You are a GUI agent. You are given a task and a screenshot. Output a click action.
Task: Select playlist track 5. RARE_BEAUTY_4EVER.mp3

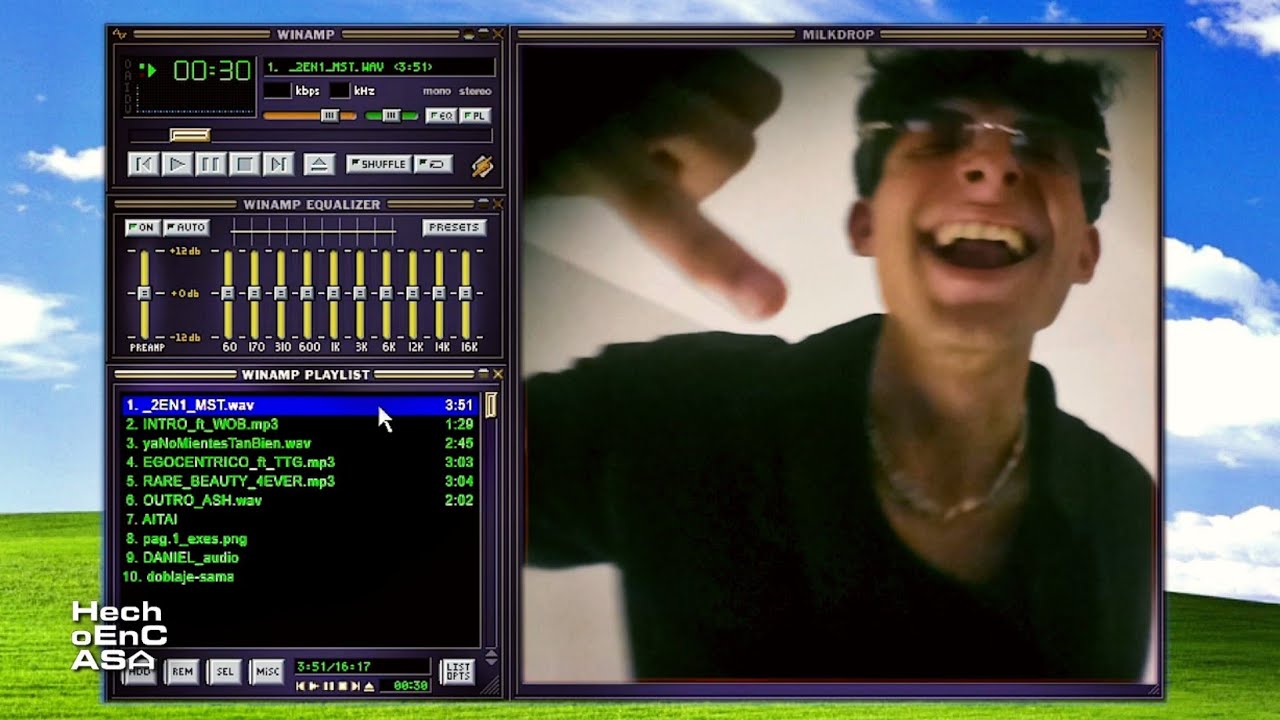pos(301,481)
